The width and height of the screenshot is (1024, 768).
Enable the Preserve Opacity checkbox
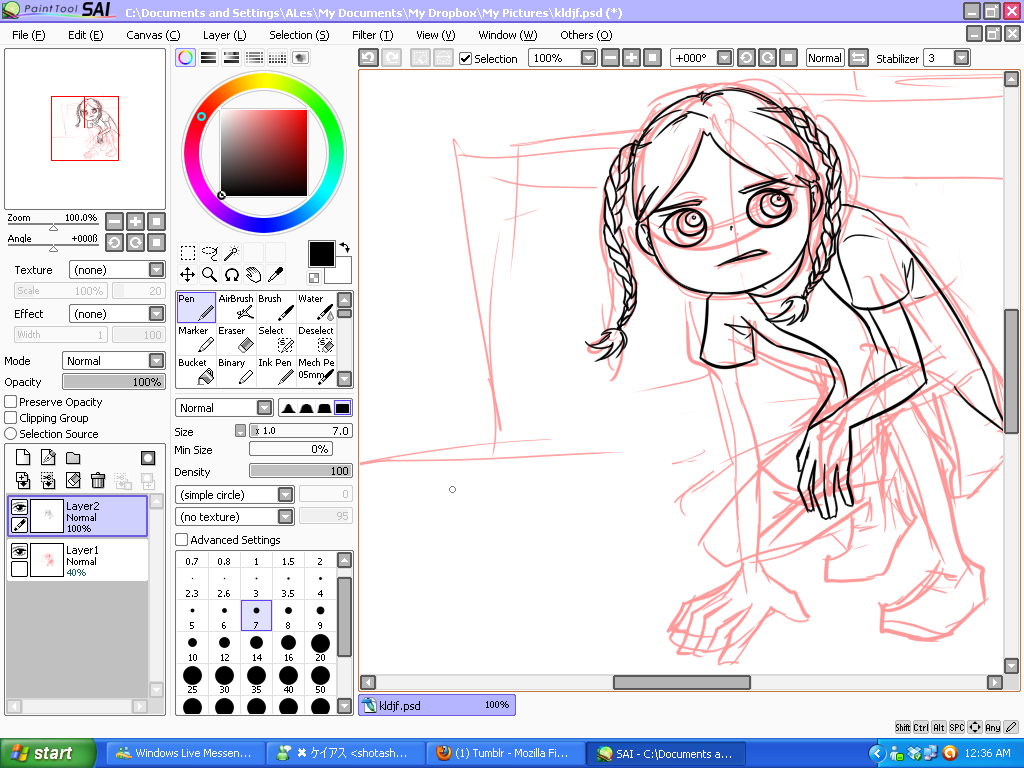[11, 402]
